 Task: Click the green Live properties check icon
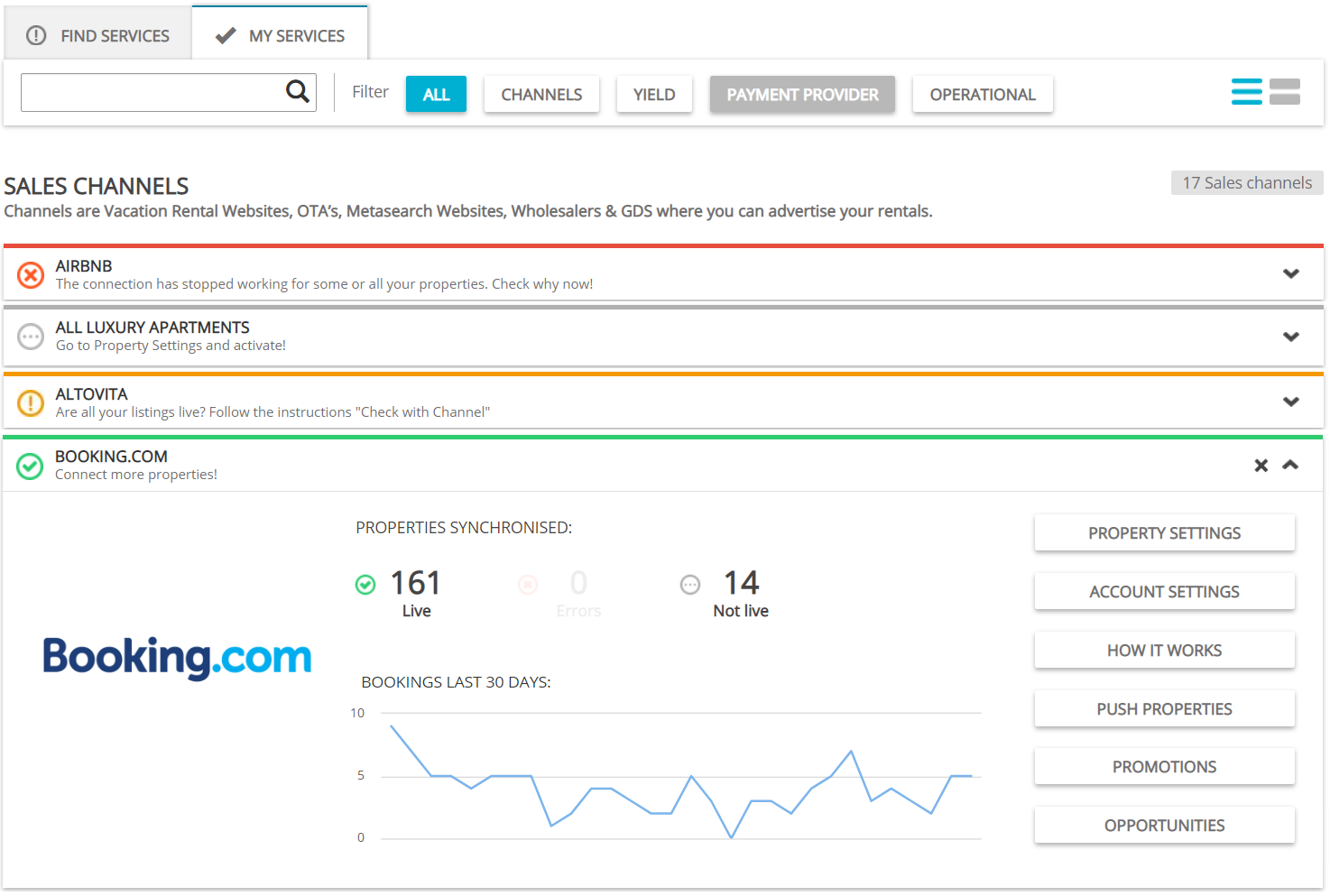pos(365,585)
